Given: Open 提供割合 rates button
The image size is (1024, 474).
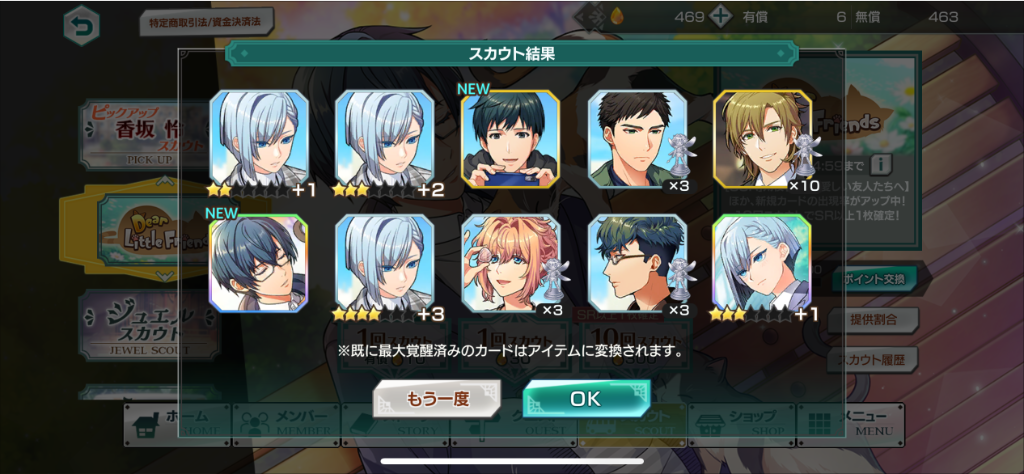Looking at the screenshot, I should point(874,320).
